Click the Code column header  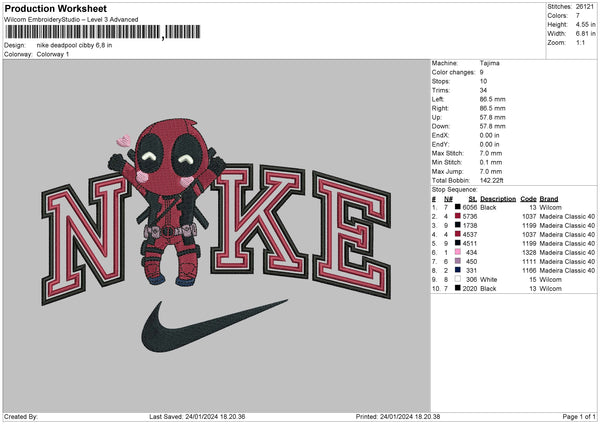click(528, 199)
